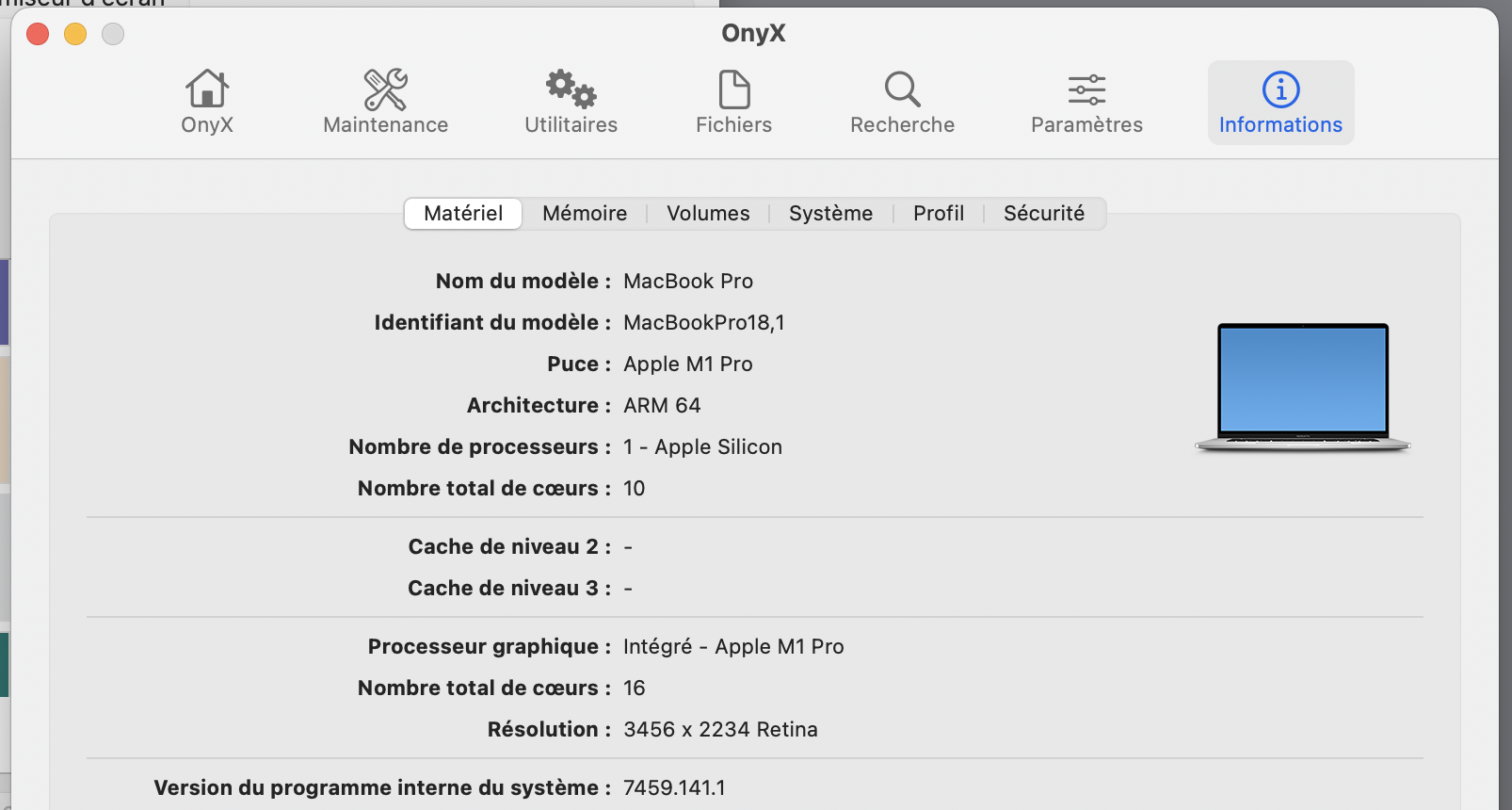Close the OnyX window
Viewport: 1512px width, 810px height.
coord(38,35)
